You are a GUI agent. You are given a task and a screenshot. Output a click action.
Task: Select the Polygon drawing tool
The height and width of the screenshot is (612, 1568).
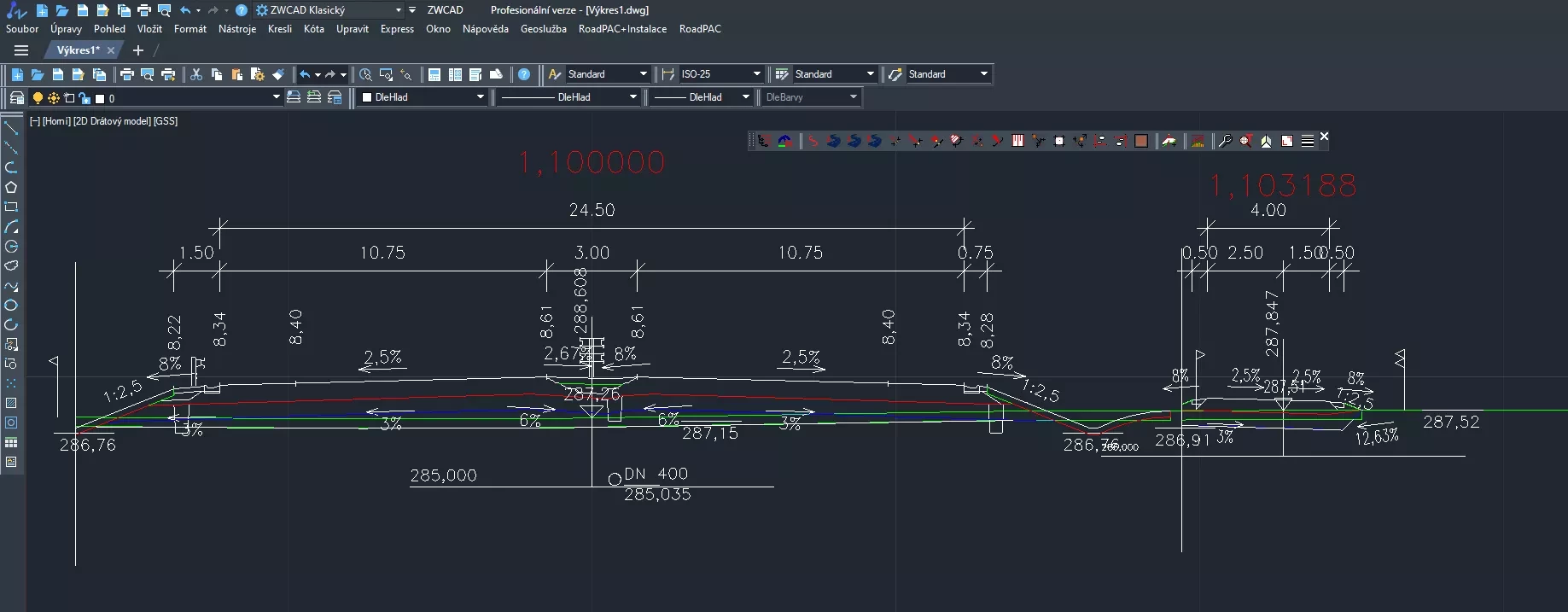coord(11,187)
